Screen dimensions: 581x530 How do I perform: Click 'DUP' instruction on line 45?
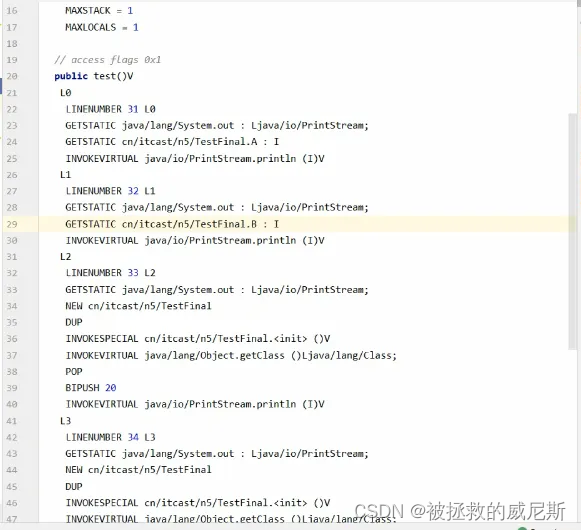(74, 486)
